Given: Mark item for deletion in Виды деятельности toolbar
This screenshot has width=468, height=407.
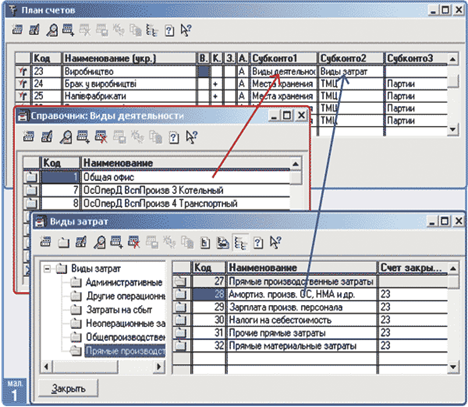Looking at the screenshot, I should click(x=101, y=137).
